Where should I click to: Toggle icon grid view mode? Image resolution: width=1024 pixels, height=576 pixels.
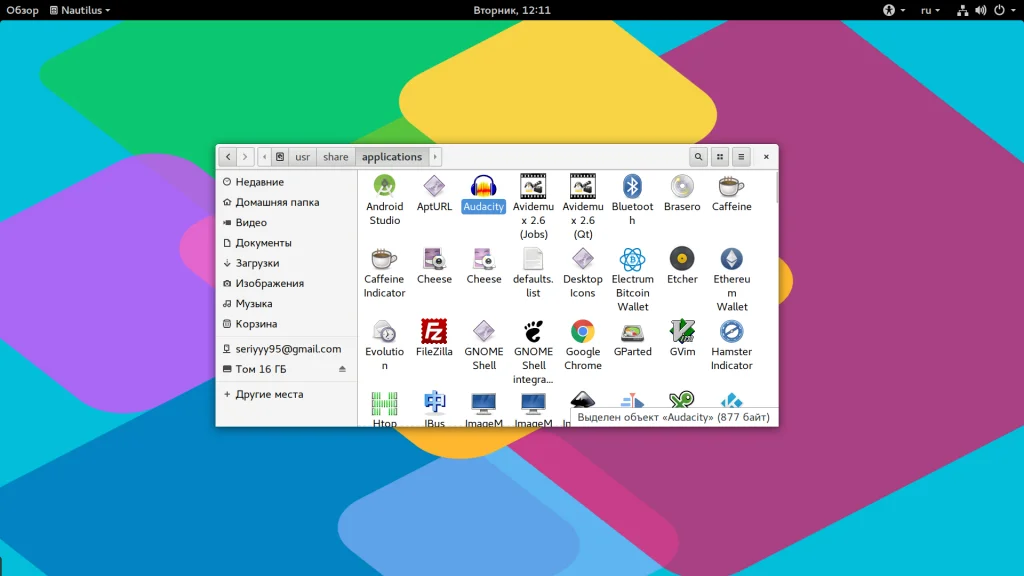720,157
